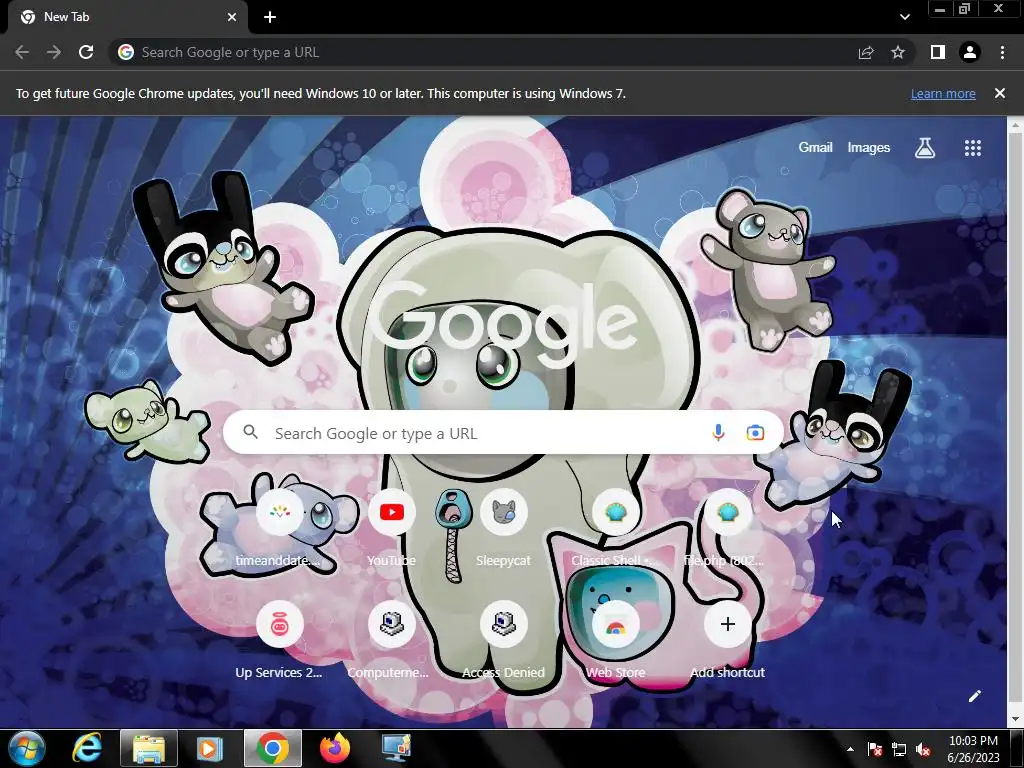Open the profile avatar menu
The width and height of the screenshot is (1024, 768).
point(970,52)
